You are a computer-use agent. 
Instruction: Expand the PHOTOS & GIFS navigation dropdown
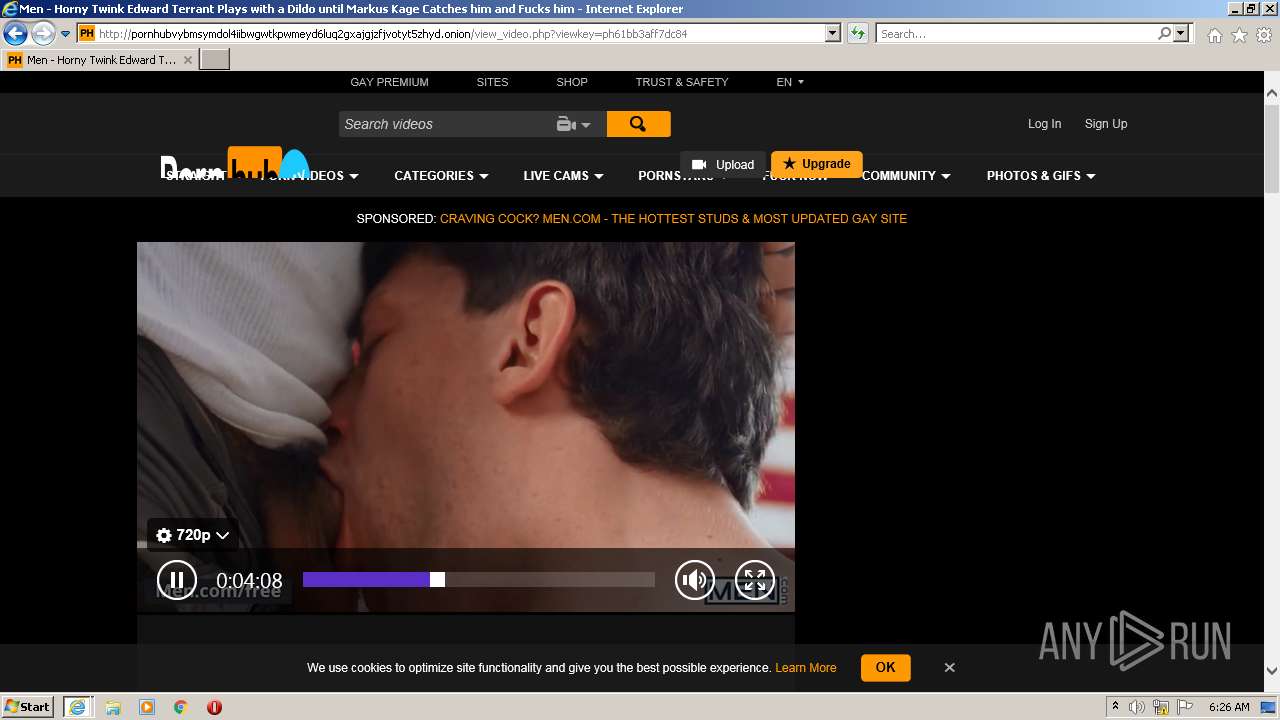tap(1041, 176)
